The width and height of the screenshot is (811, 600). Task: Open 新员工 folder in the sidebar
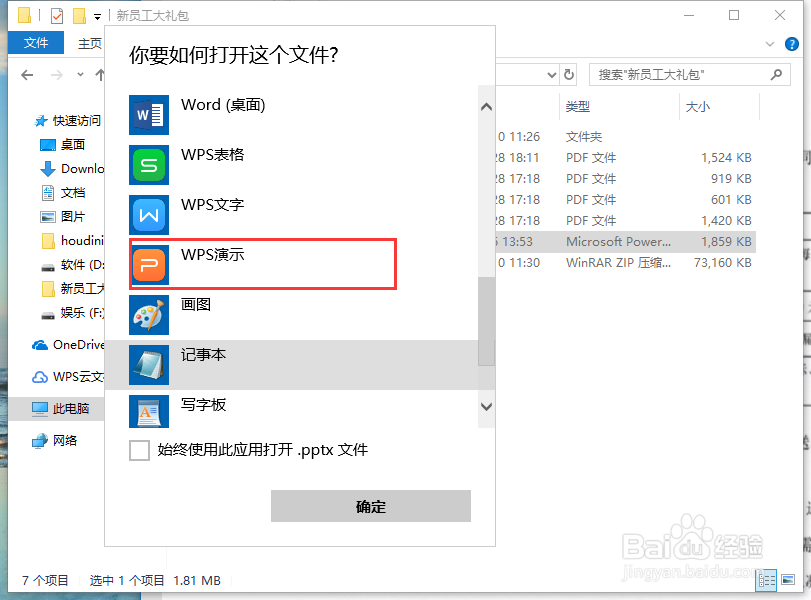click(x=72, y=288)
